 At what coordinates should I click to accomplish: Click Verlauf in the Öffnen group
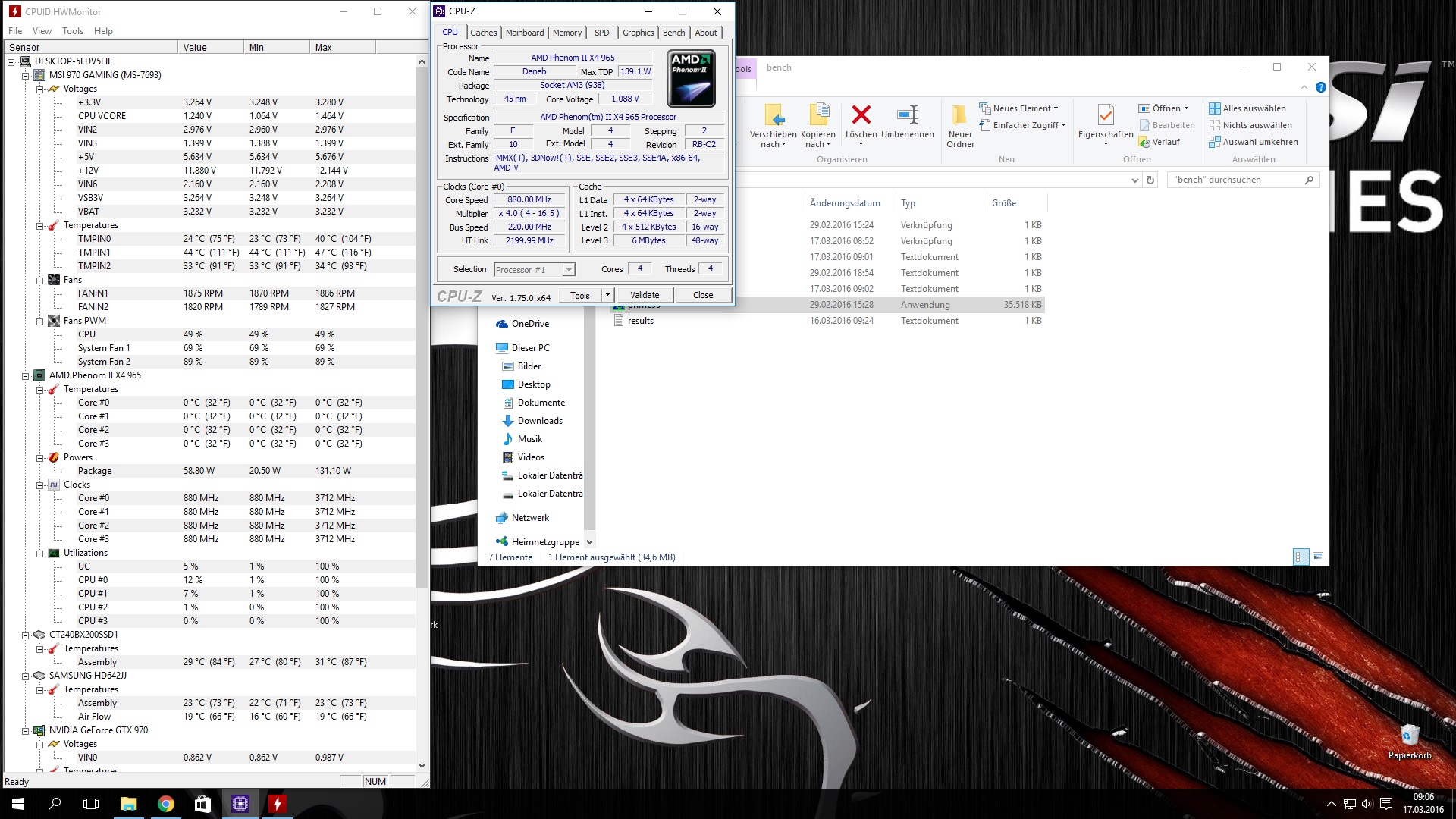[1159, 142]
